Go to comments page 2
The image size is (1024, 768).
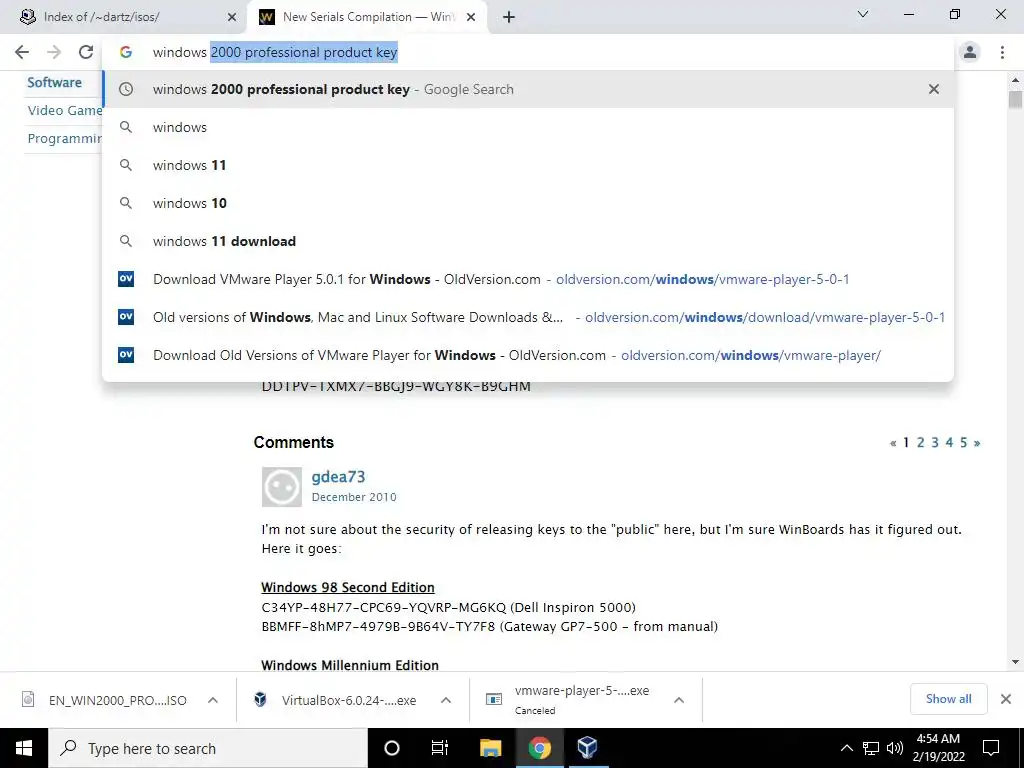920,443
